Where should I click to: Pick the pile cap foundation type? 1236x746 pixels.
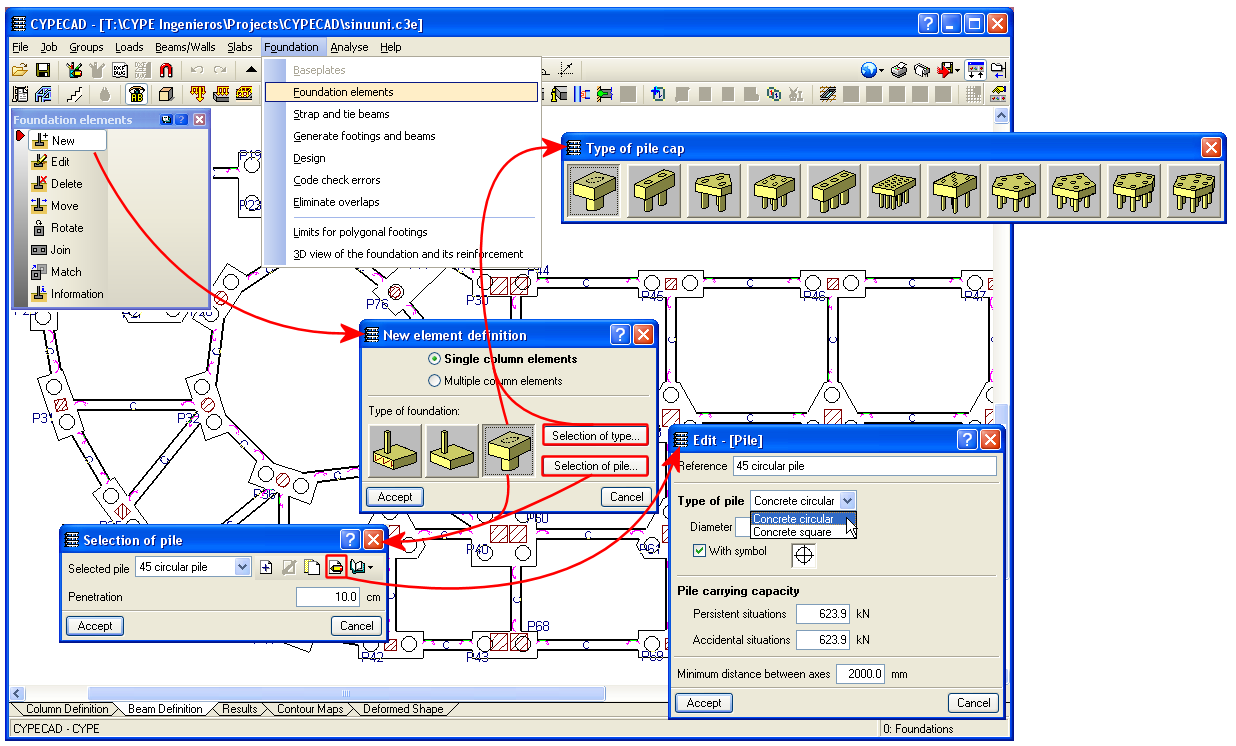coord(509,451)
